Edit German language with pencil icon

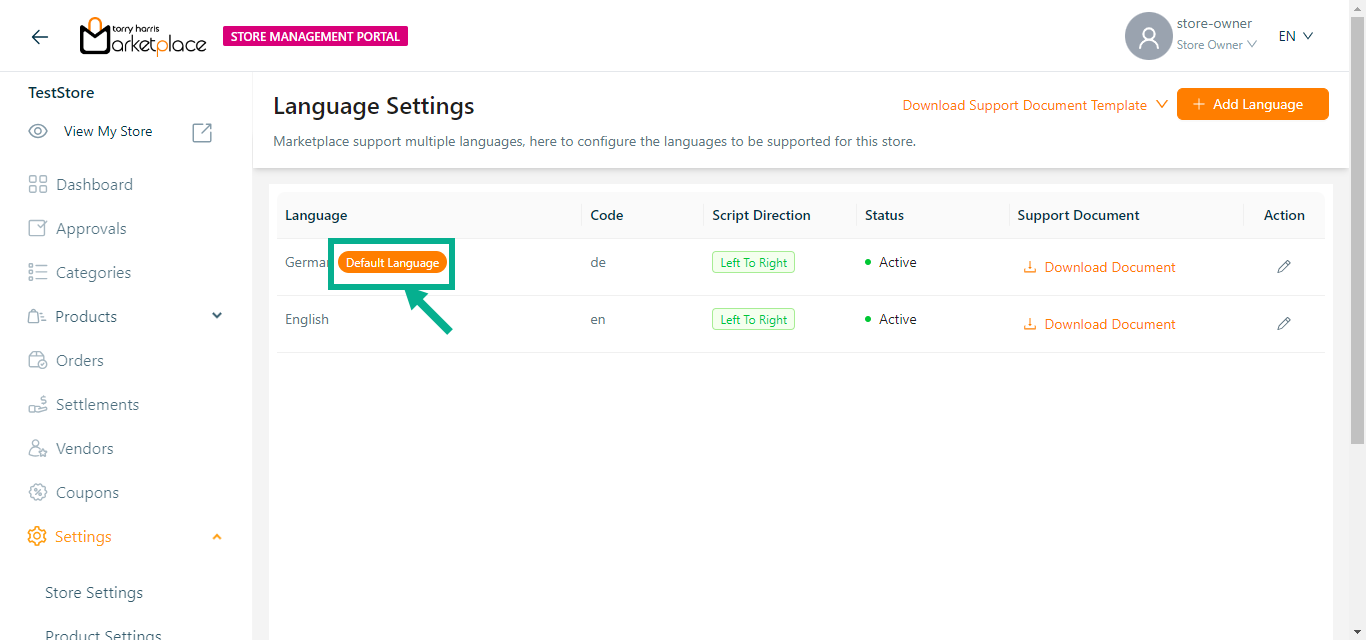pos(1283,266)
